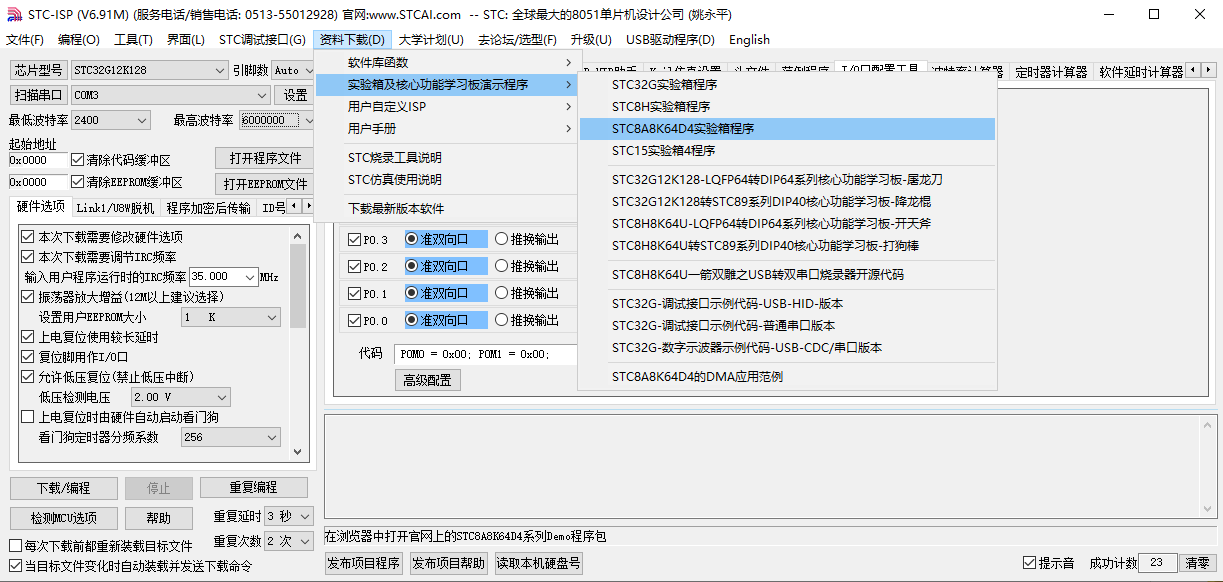Open the 文件(F) menu
The image size is (1223, 582).
[x=25, y=40]
